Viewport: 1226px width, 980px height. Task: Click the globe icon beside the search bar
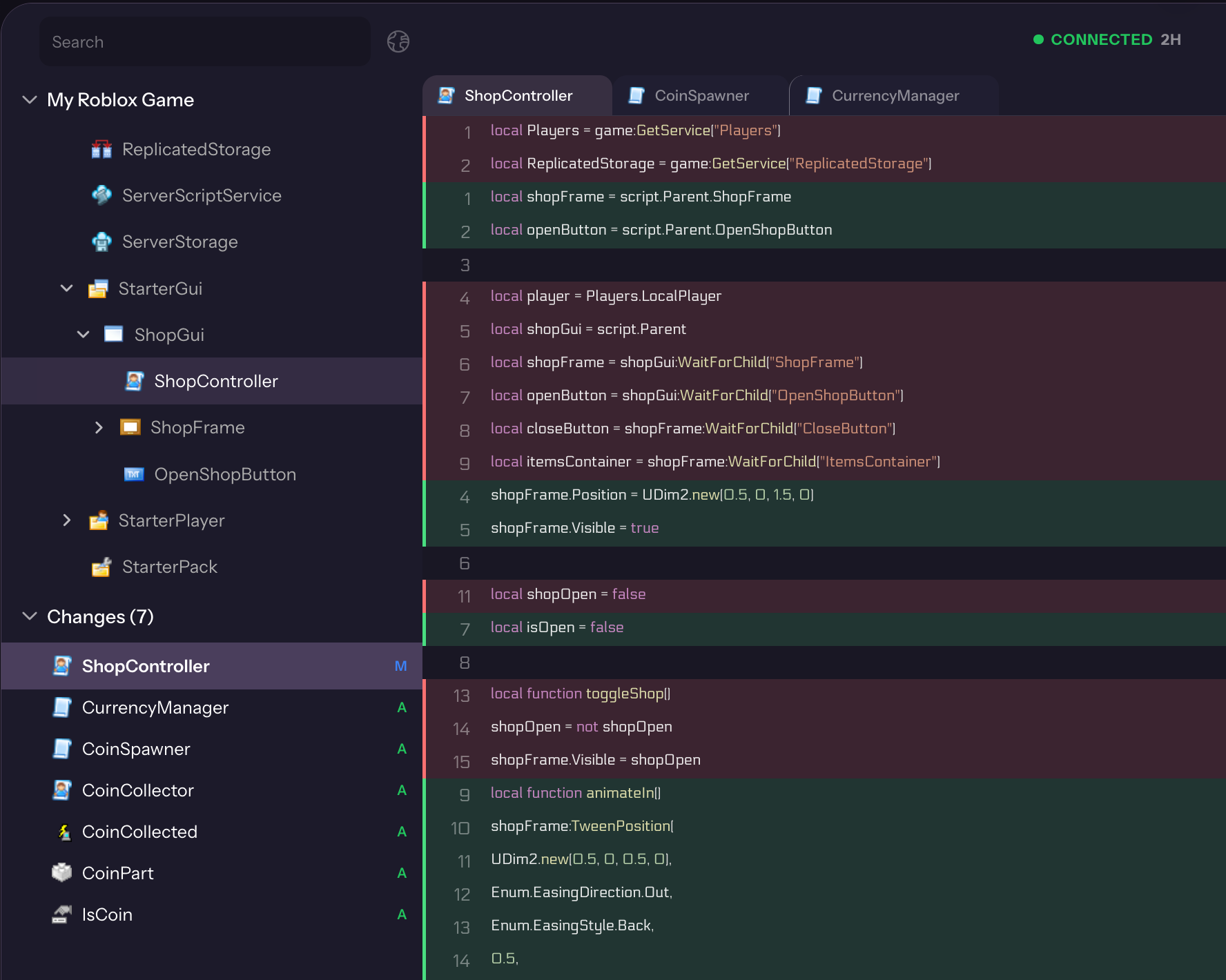pyautogui.click(x=398, y=41)
